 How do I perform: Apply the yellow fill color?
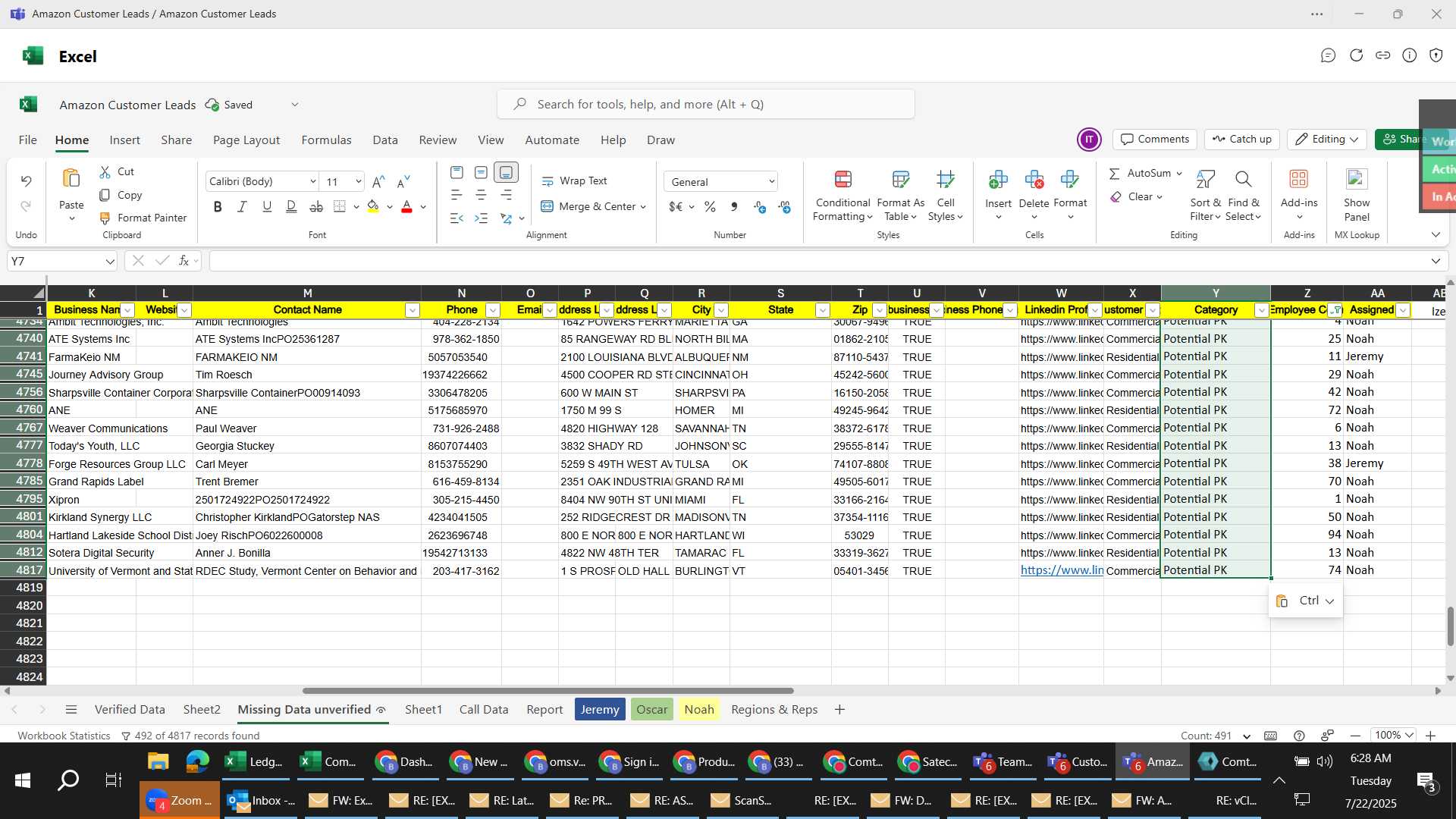pyautogui.click(x=372, y=206)
